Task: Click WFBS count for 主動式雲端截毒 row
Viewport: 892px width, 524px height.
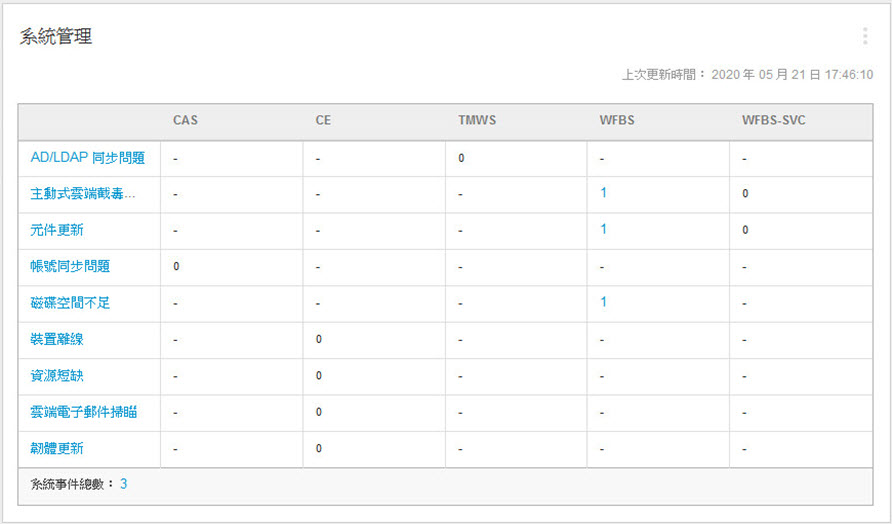Action: (x=604, y=193)
